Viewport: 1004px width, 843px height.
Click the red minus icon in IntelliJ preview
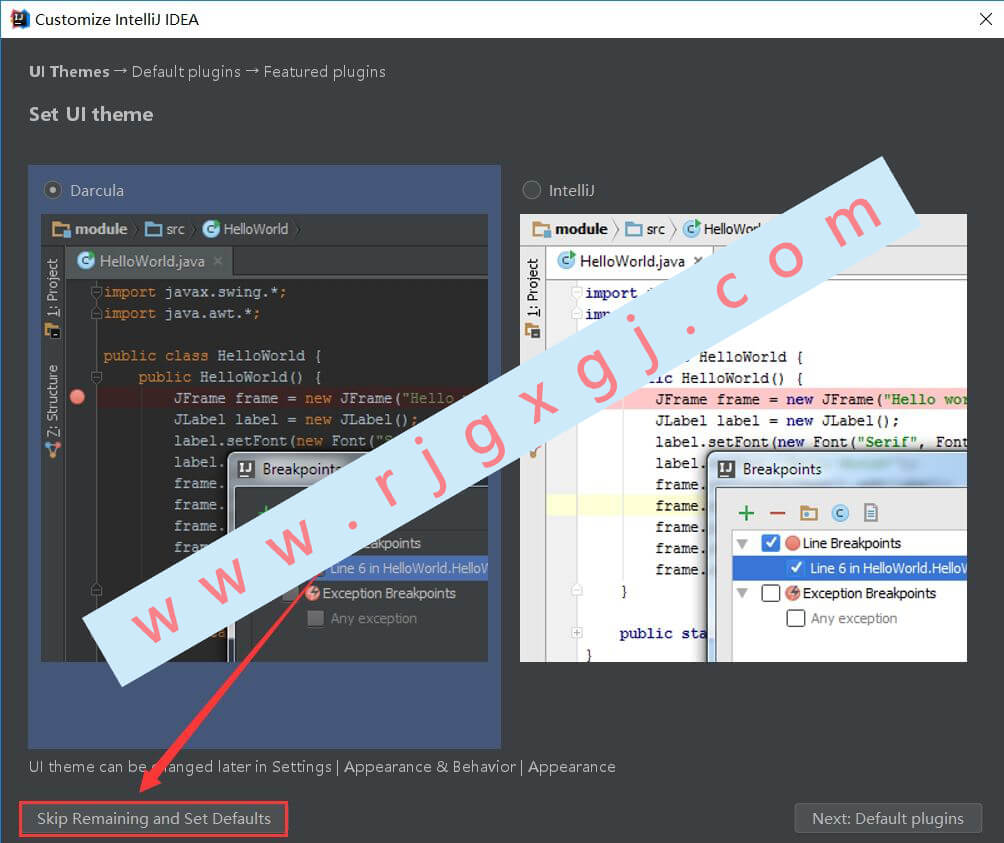click(x=777, y=513)
